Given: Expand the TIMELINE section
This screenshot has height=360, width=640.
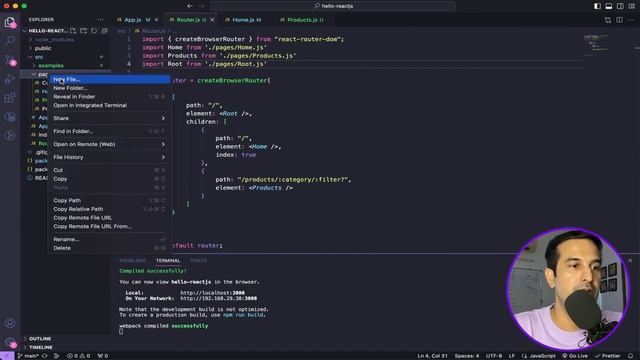Looking at the screenshot, I should 65,347.
